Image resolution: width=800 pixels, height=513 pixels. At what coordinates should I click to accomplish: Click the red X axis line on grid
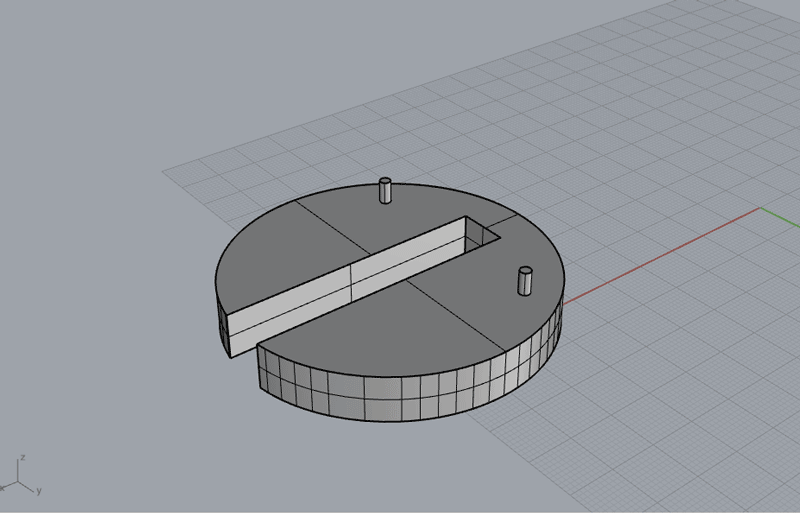[662, 254]
